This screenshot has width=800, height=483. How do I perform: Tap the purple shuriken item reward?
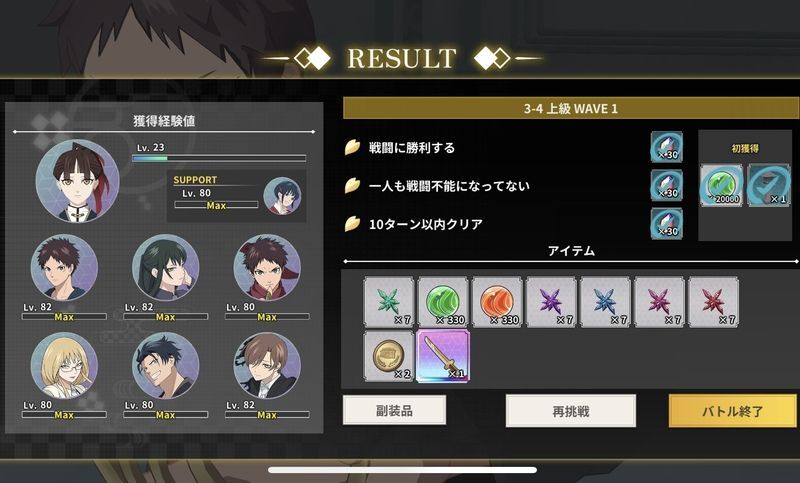551,302
